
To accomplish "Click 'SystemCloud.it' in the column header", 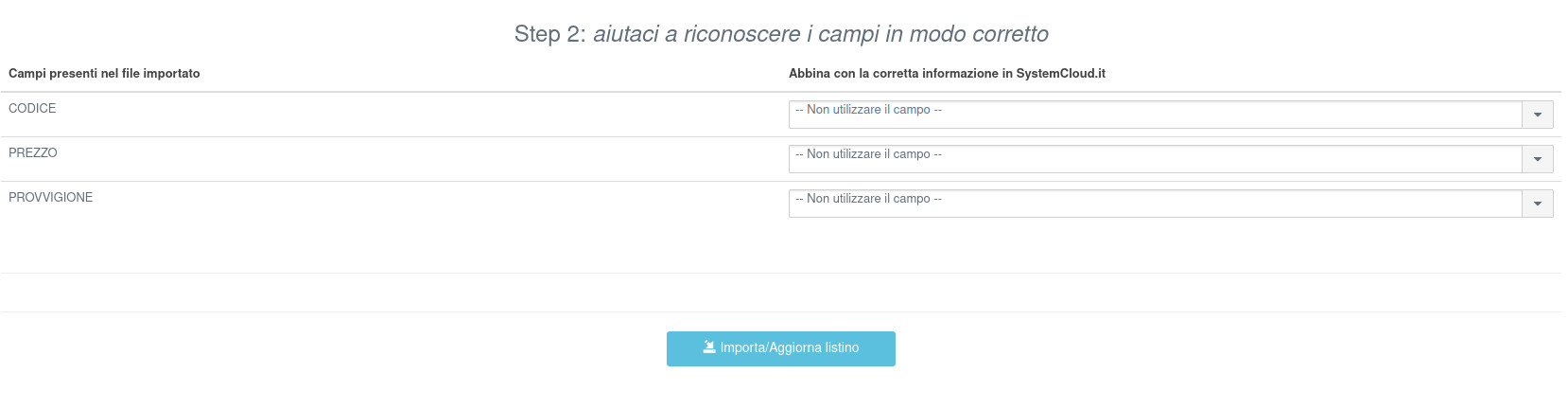I will coord(1060,73).
